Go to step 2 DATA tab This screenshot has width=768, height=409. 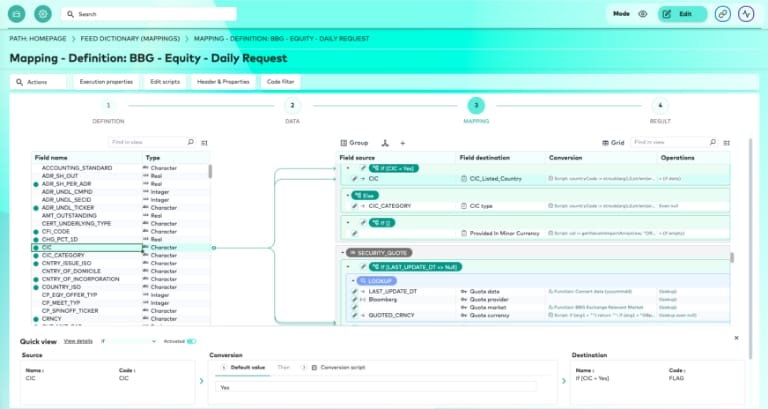(x=292, y=104)
